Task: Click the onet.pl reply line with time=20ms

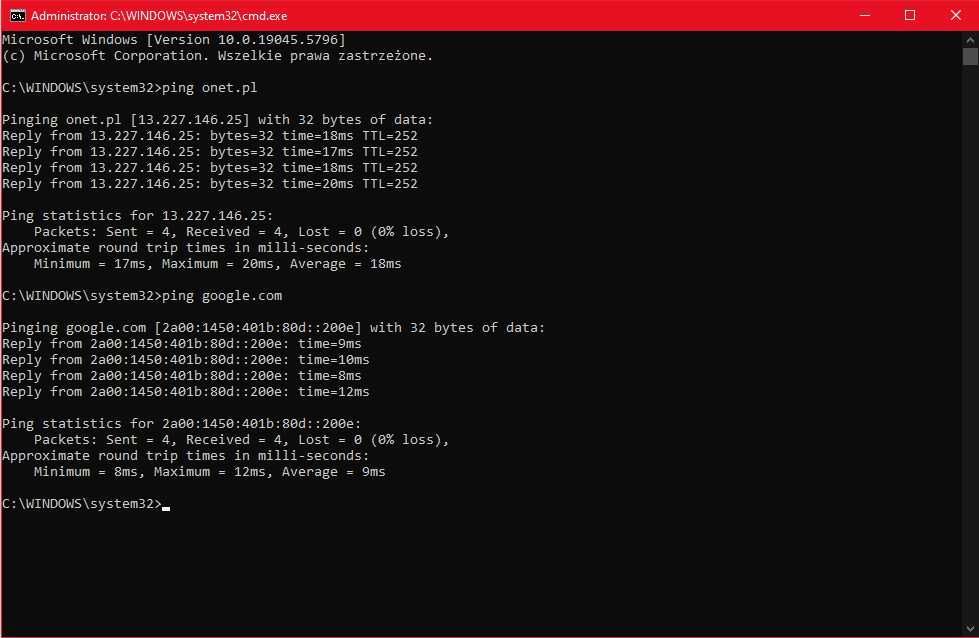Action: (210, 184)
